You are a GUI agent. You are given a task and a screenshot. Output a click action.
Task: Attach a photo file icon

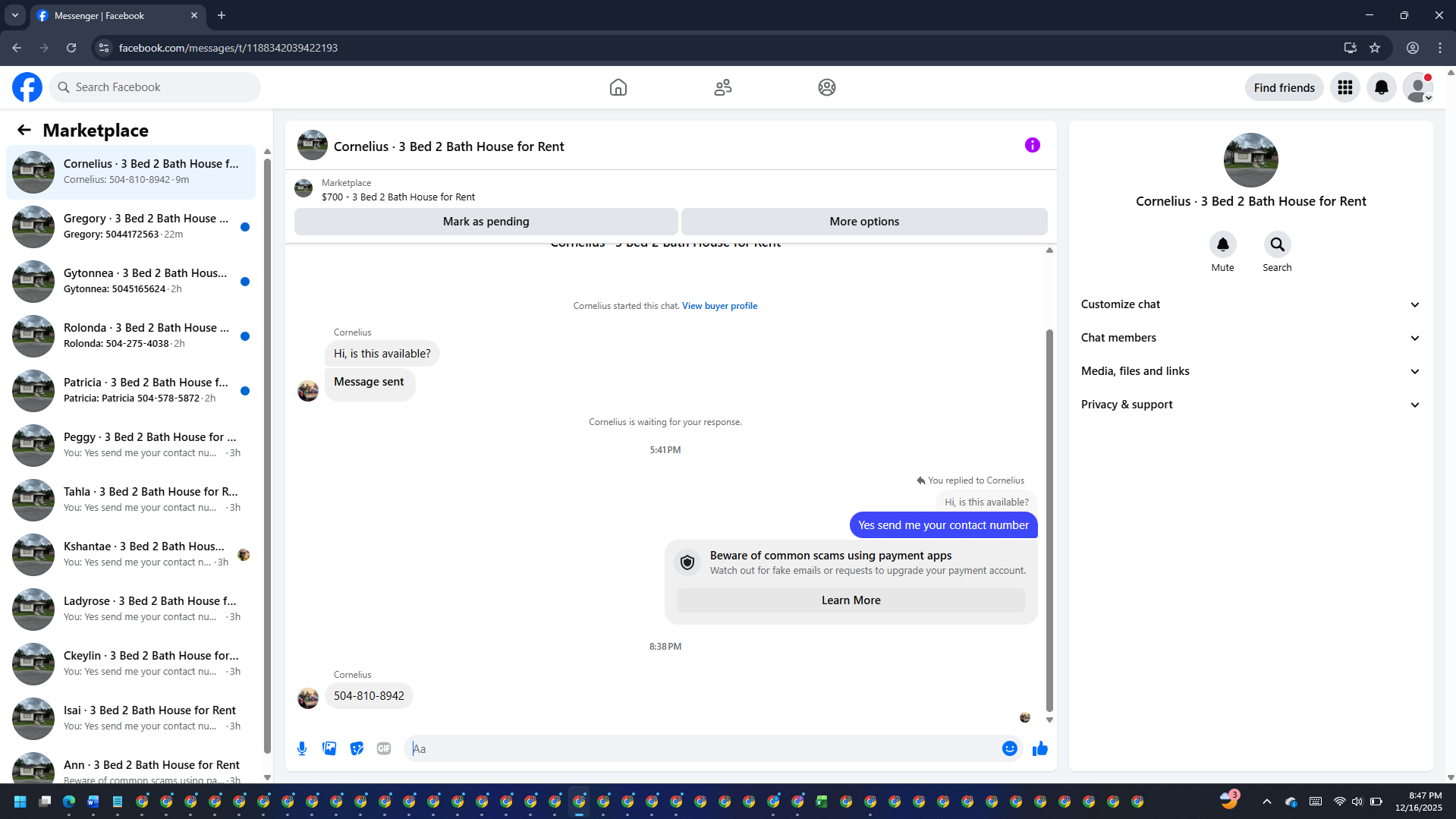329,748
